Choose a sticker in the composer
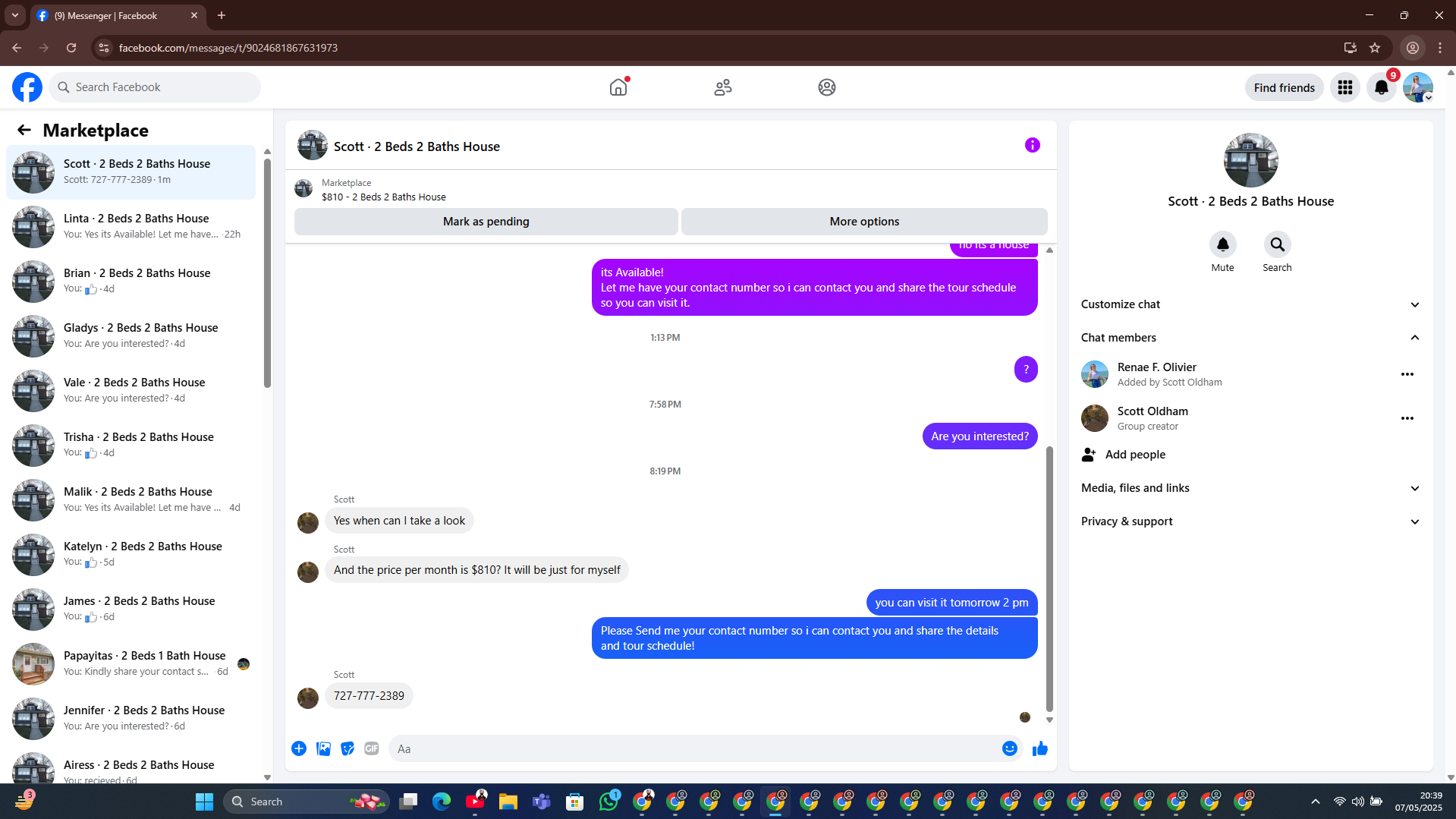1456x819 pixels. (347, 748)
